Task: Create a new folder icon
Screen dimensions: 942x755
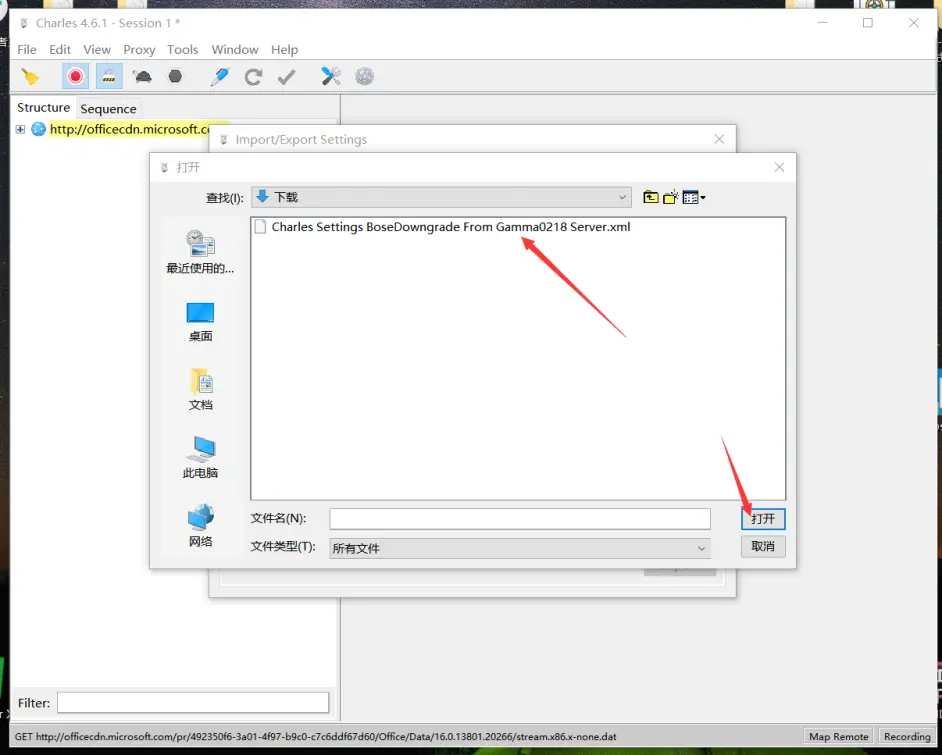Action: (x=670, y=197)
